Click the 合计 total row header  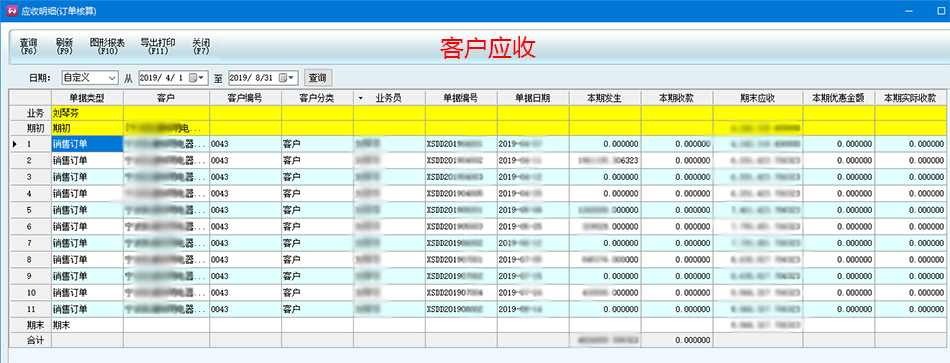coord(30,340)
